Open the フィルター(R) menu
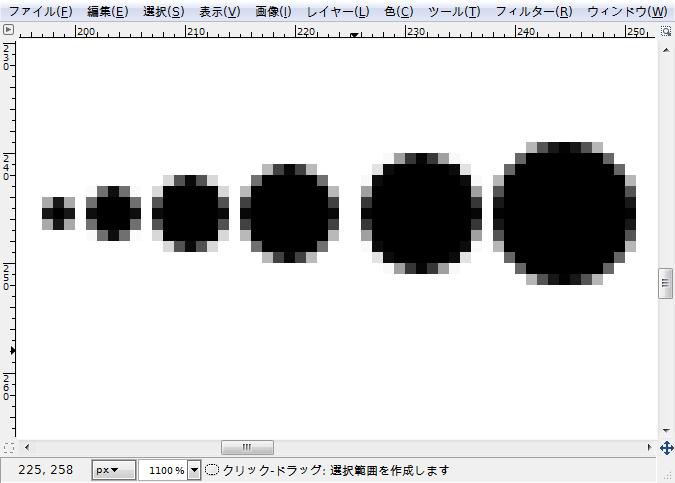 click(x=534, y=12)
